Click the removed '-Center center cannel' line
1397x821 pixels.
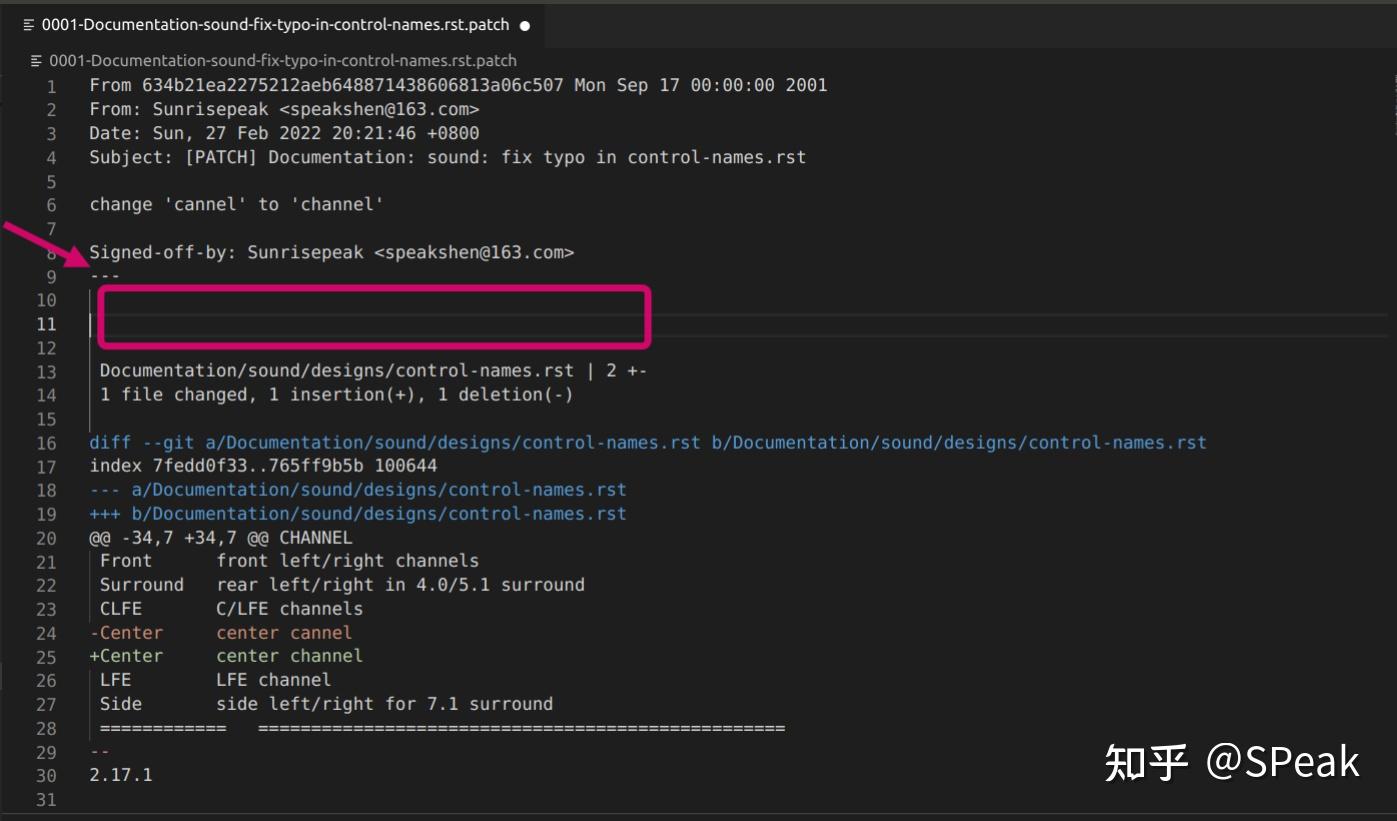[221, 633]
